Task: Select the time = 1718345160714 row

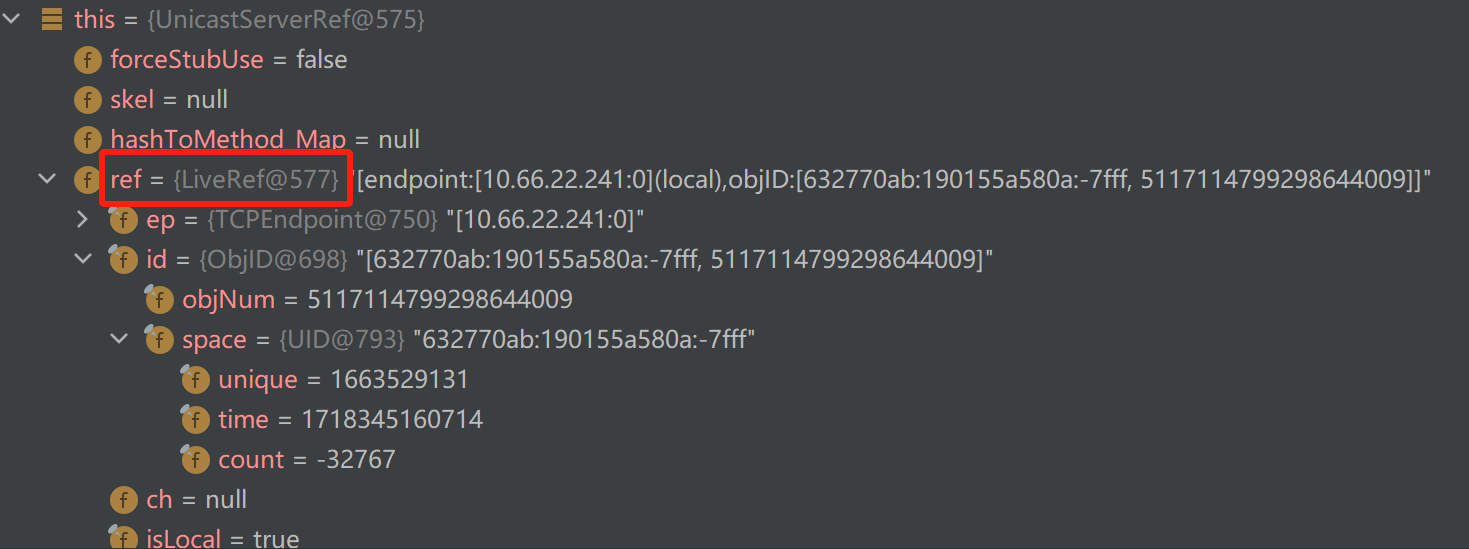Action: click(350, 420)
